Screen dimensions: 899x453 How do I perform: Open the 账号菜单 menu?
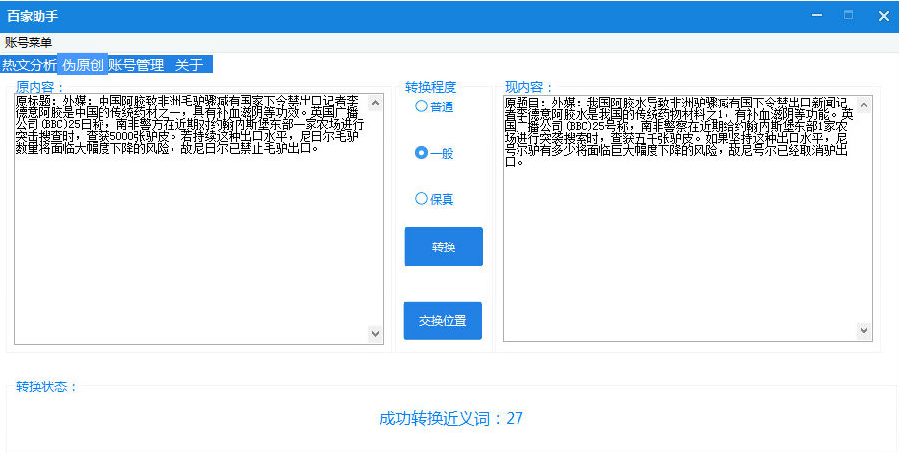point(28,42)
